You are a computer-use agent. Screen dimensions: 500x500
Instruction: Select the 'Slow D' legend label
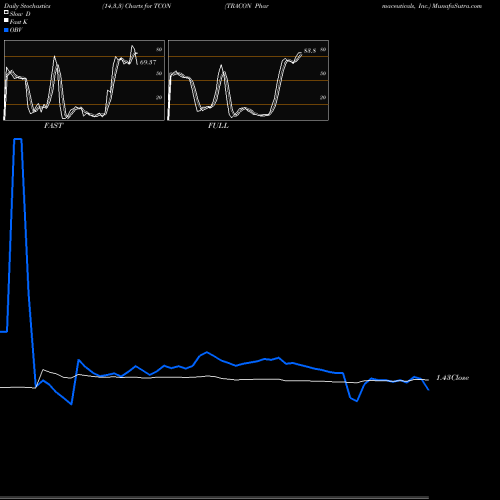pyautogui.click(x=20, y=14)
